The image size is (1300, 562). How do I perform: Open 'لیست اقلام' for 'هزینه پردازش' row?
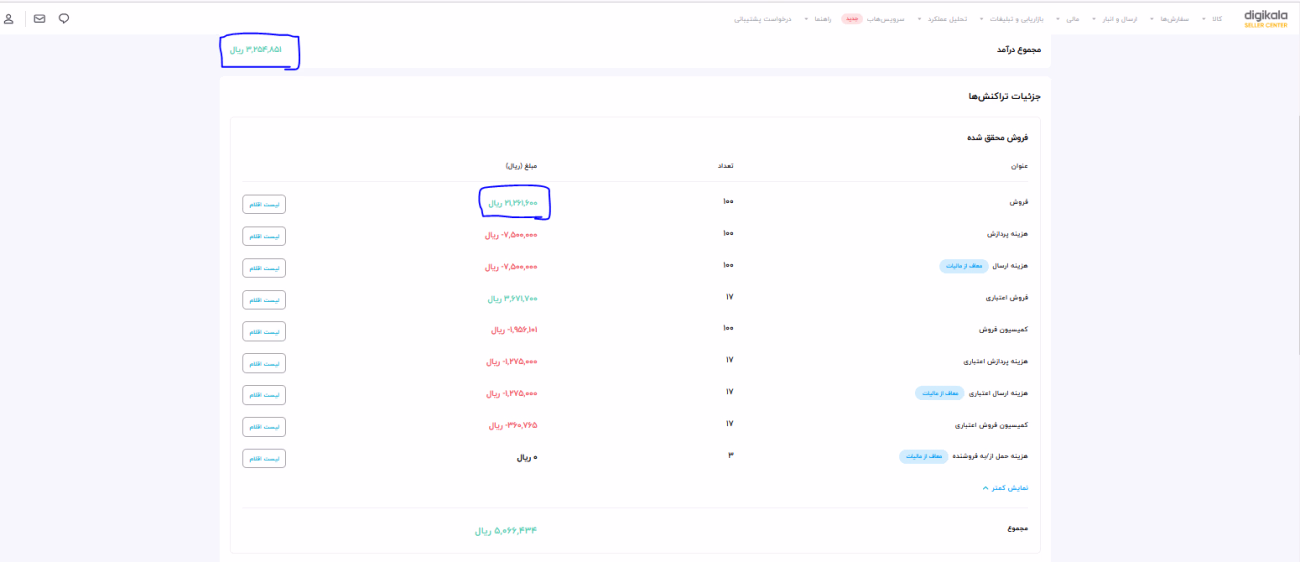click(x=264, y=236)
